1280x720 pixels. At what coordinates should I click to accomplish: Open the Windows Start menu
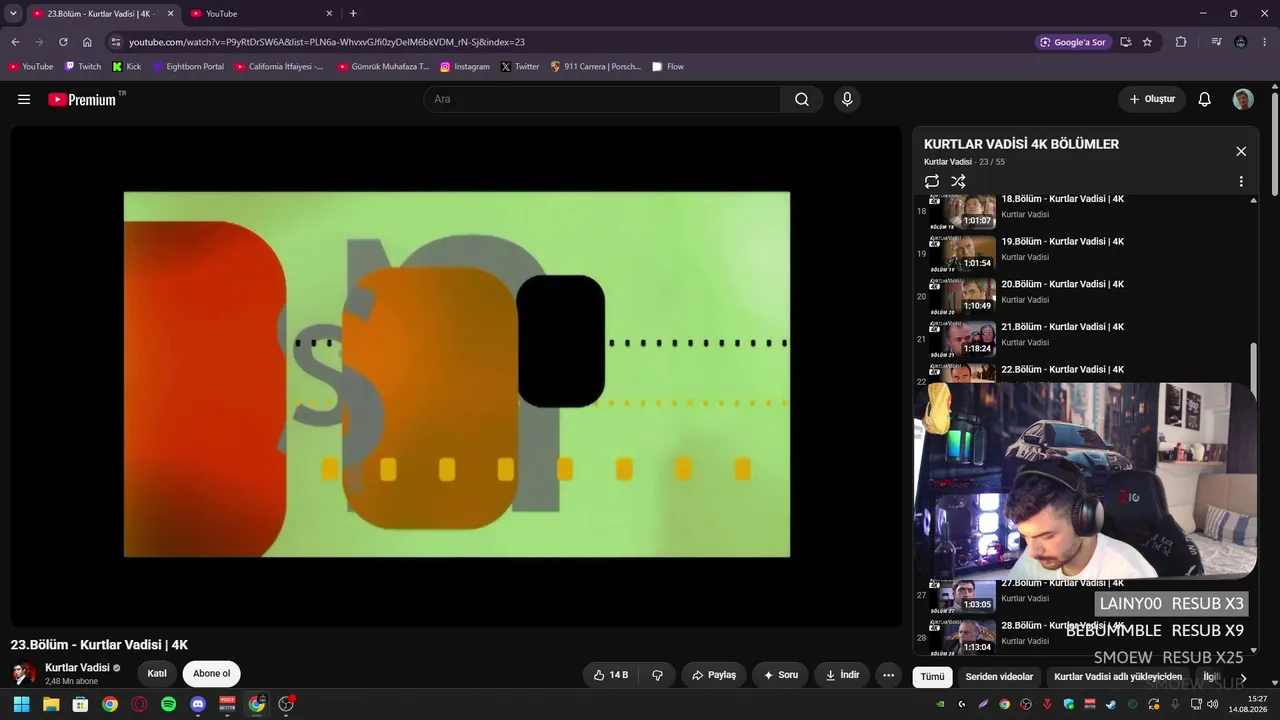[21, 704]
